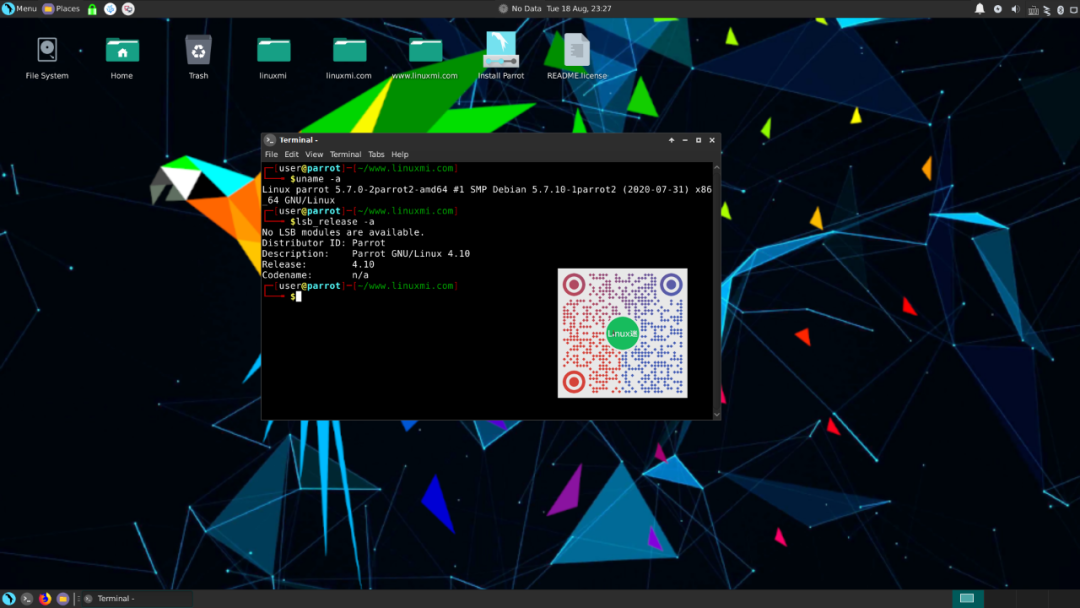Open the Help menu in terminal
This screenshot has height=608, width=1080.
400,155
